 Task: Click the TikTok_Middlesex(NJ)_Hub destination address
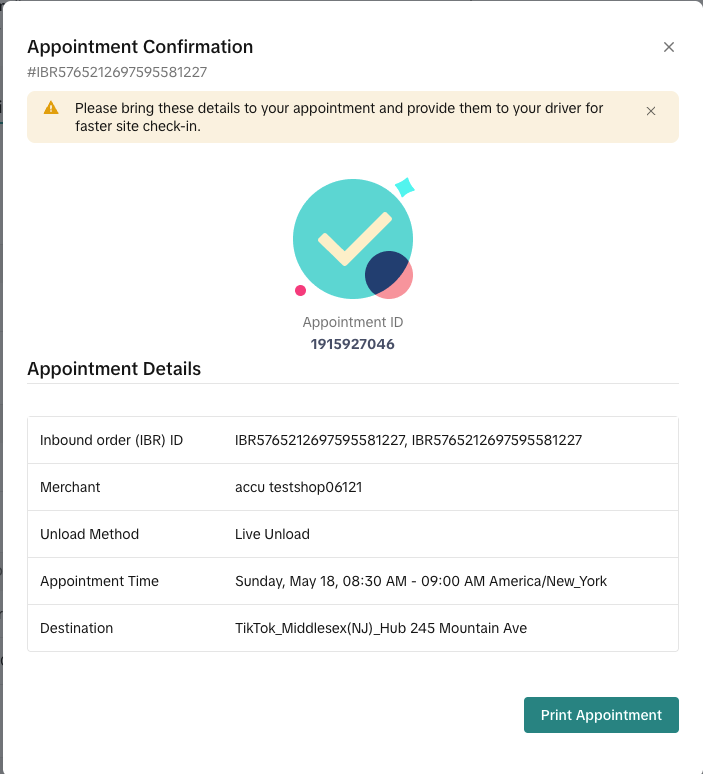(380, 628)
